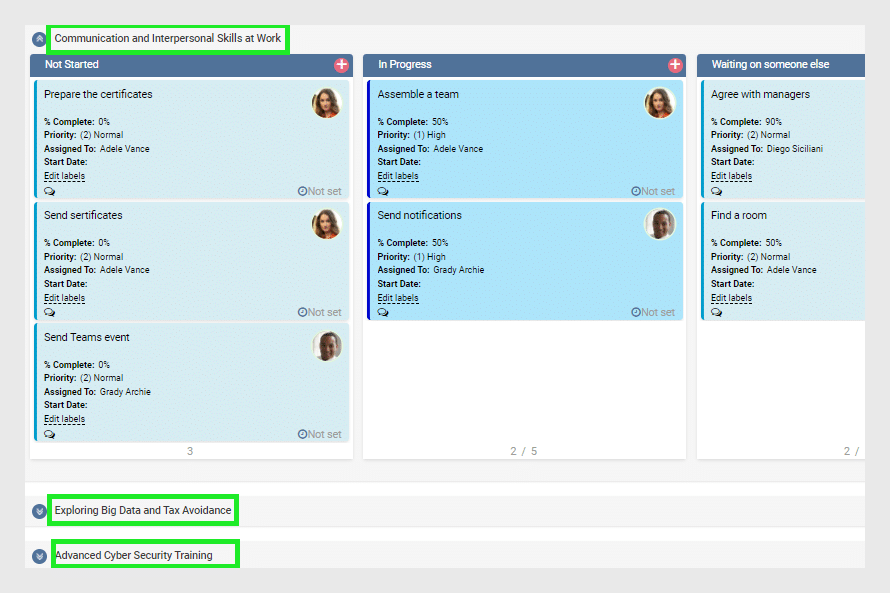Open comments on Send Teams event card
Viewport: 890px width, 593px height.
click(x=49, y=434)
